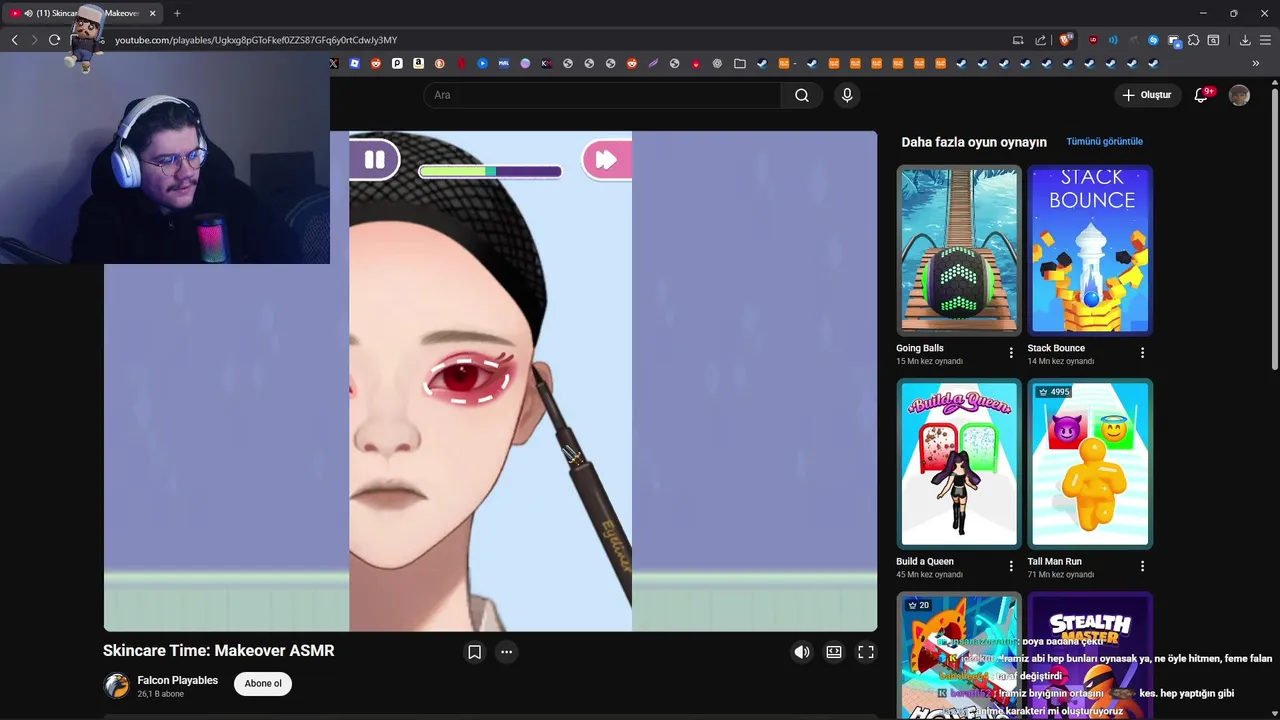This screenshot has width=1280, height=720.
Task: Open the account avatar menu
Action: pyautogui.click(x=1239, y=95)
